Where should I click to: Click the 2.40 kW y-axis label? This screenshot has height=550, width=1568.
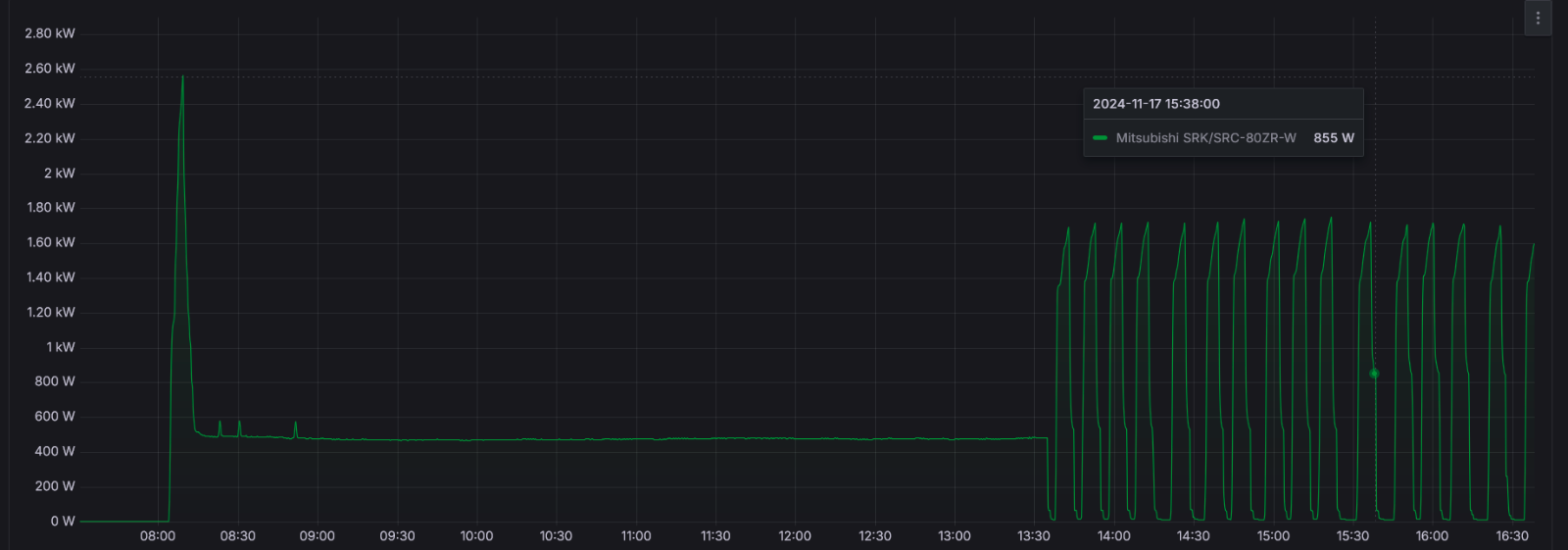pos(50,103)
